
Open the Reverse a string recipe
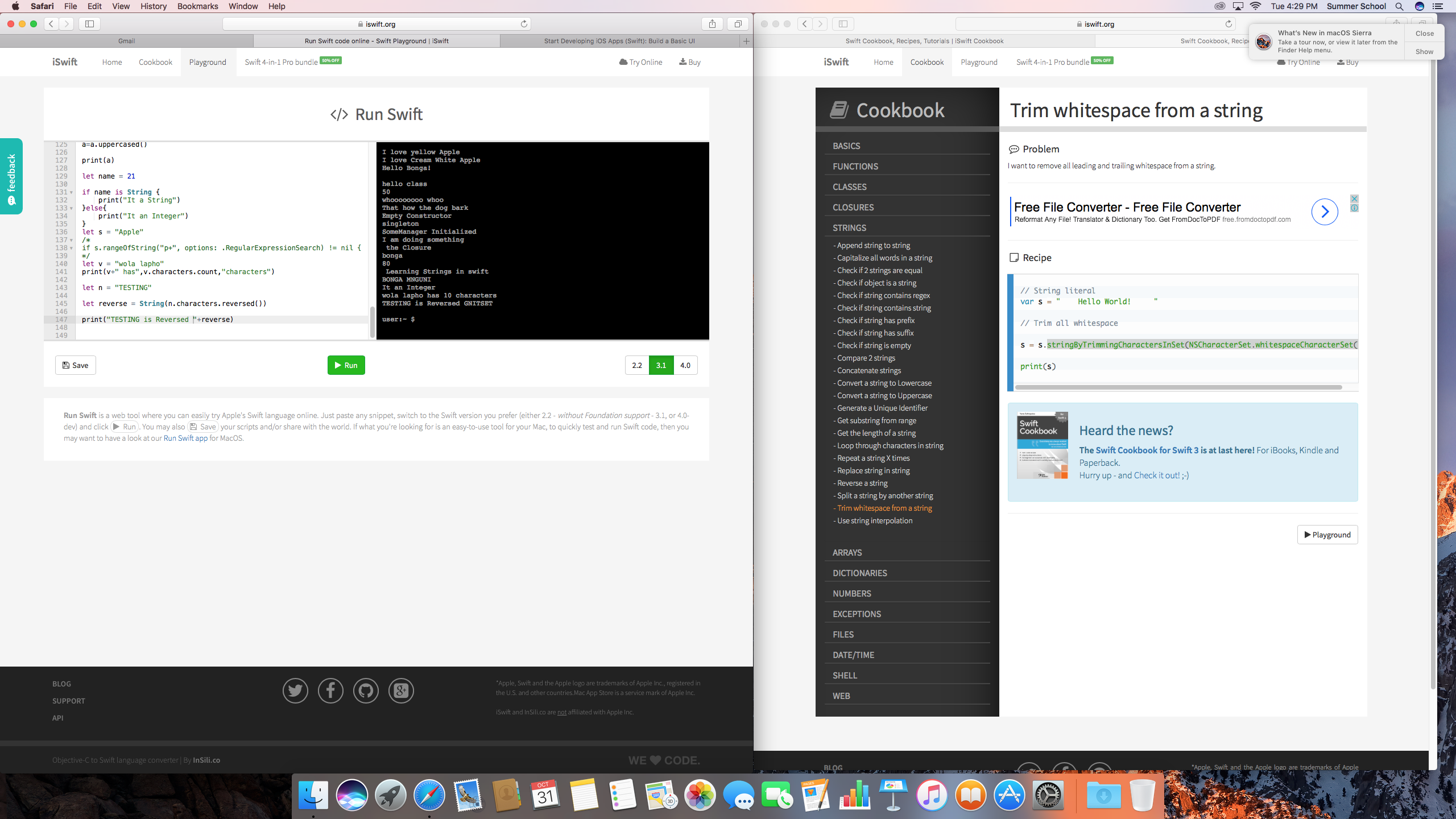point(862,483)
